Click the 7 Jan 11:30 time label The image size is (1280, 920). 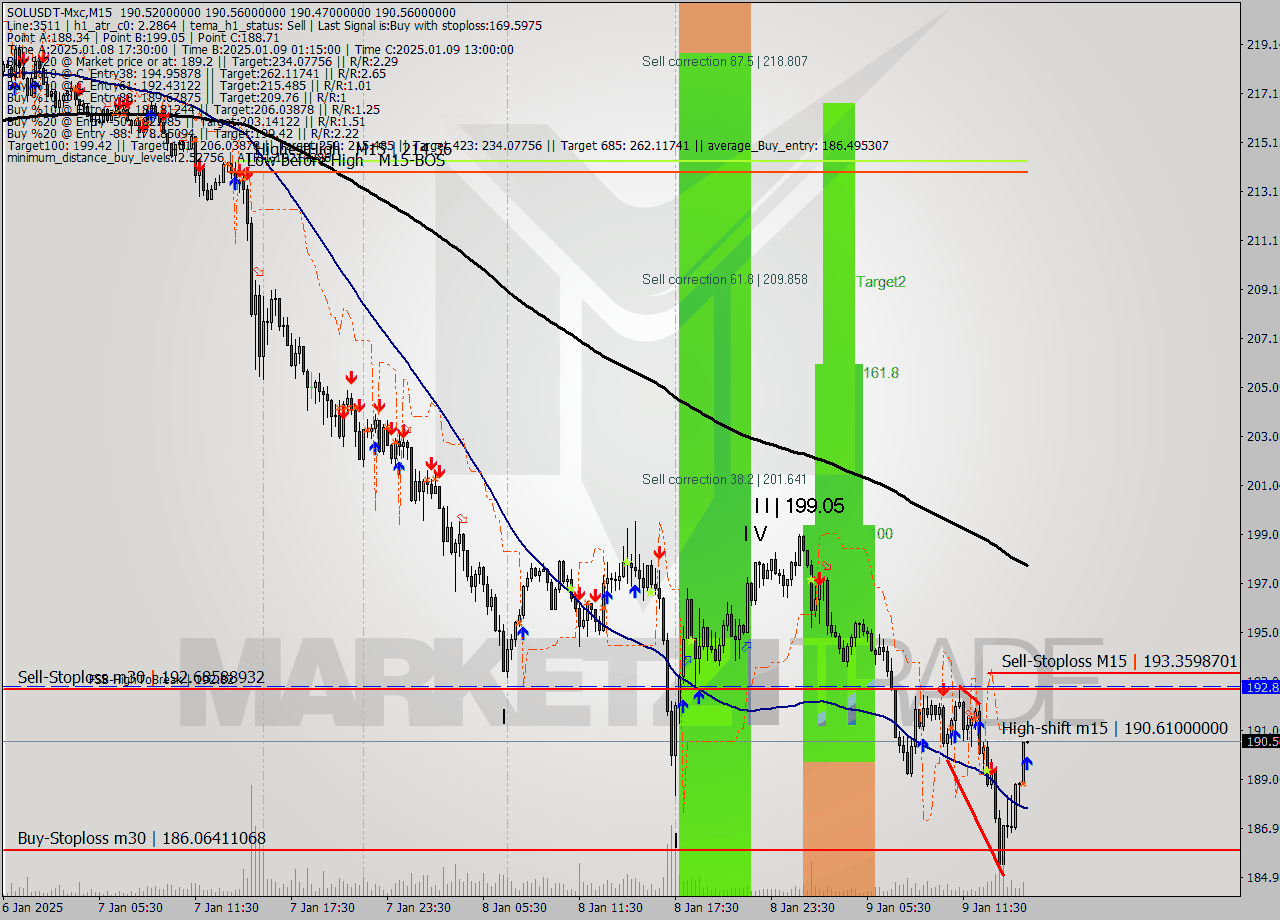(x=226, y=907)
